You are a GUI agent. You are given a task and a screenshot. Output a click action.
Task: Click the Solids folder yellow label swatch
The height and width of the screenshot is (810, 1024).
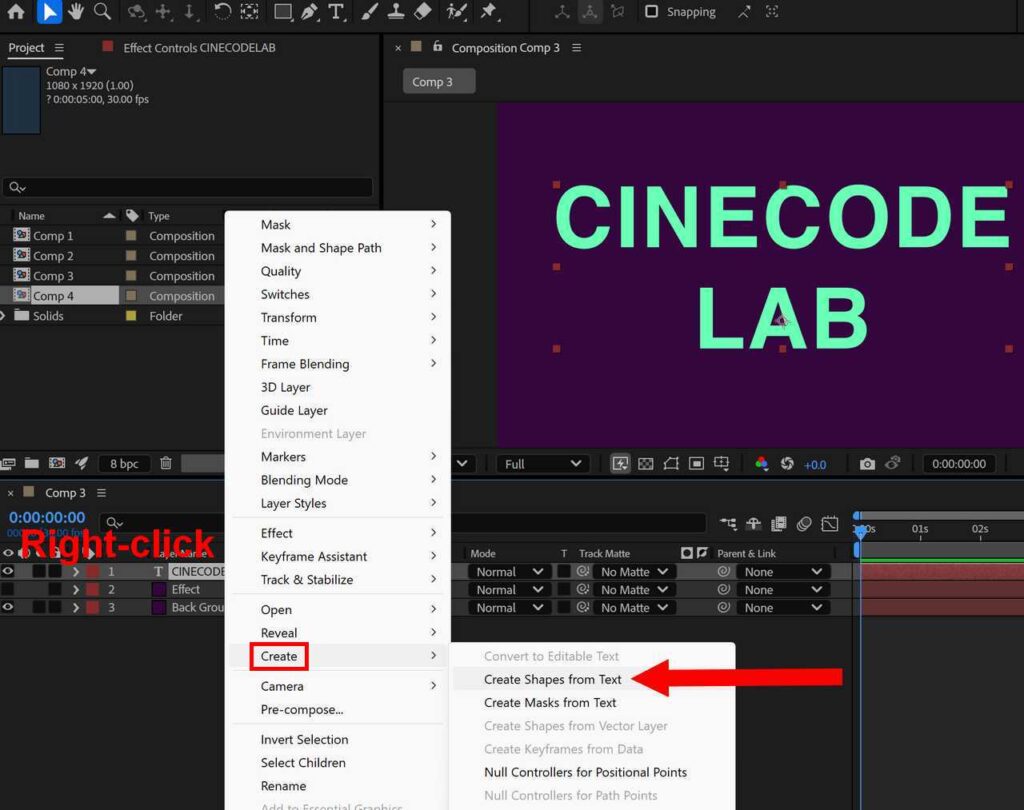[131, 316]
